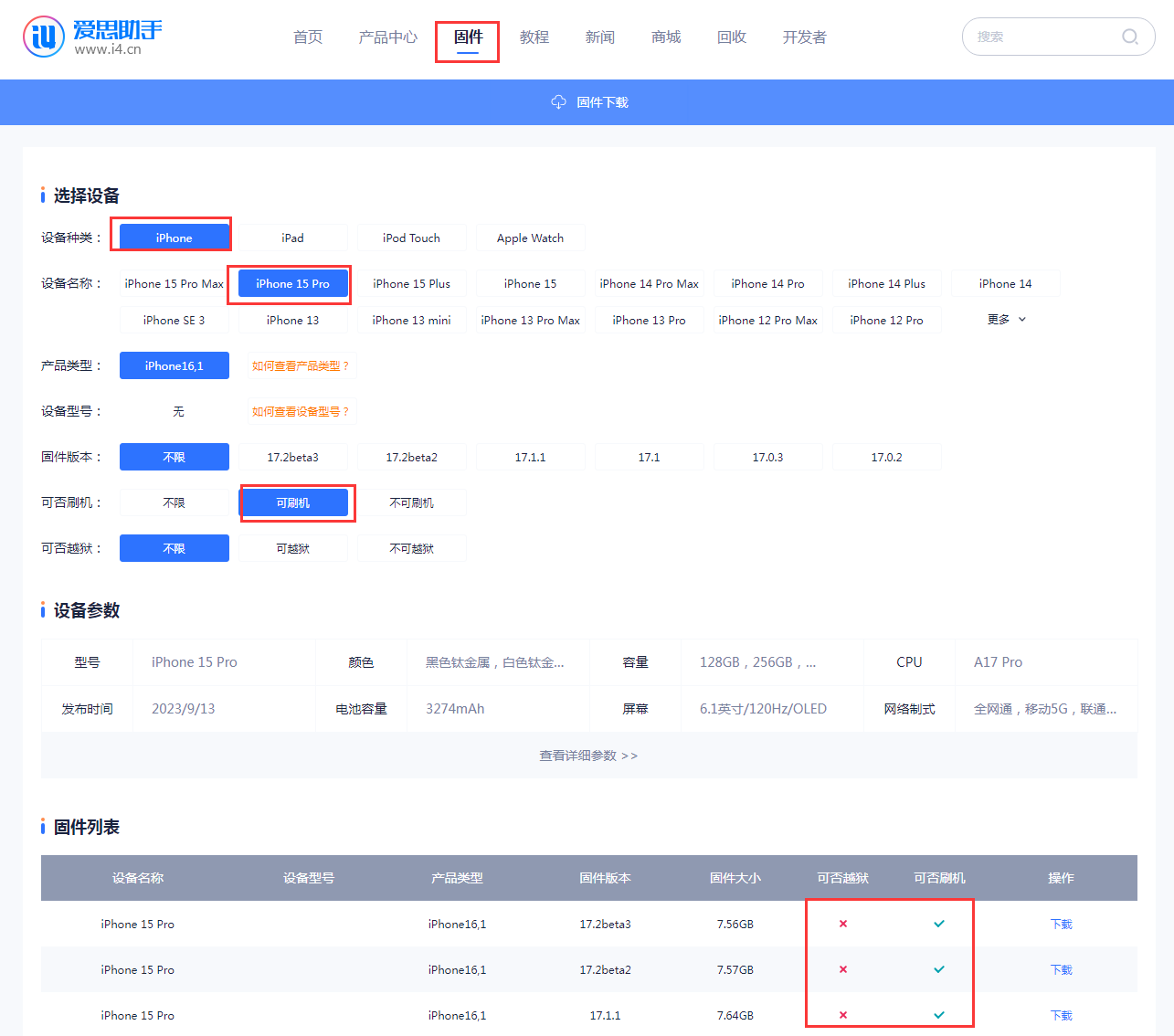The image size is (1174, 1036).
Task: Click the search magnifier icon
Action: click(1129, 37)
